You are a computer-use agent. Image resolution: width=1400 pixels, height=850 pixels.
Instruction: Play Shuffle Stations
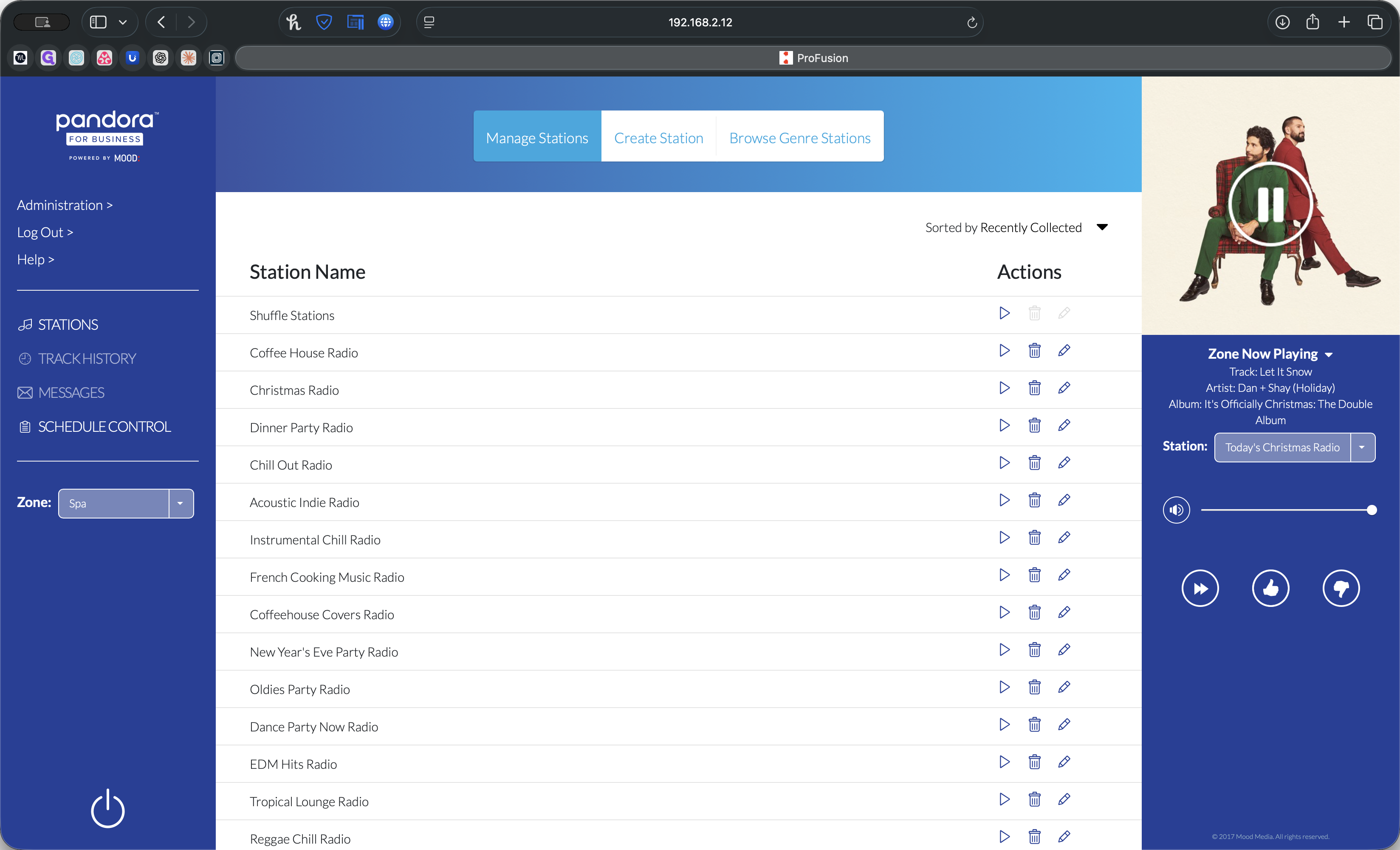coord(1004,313)
